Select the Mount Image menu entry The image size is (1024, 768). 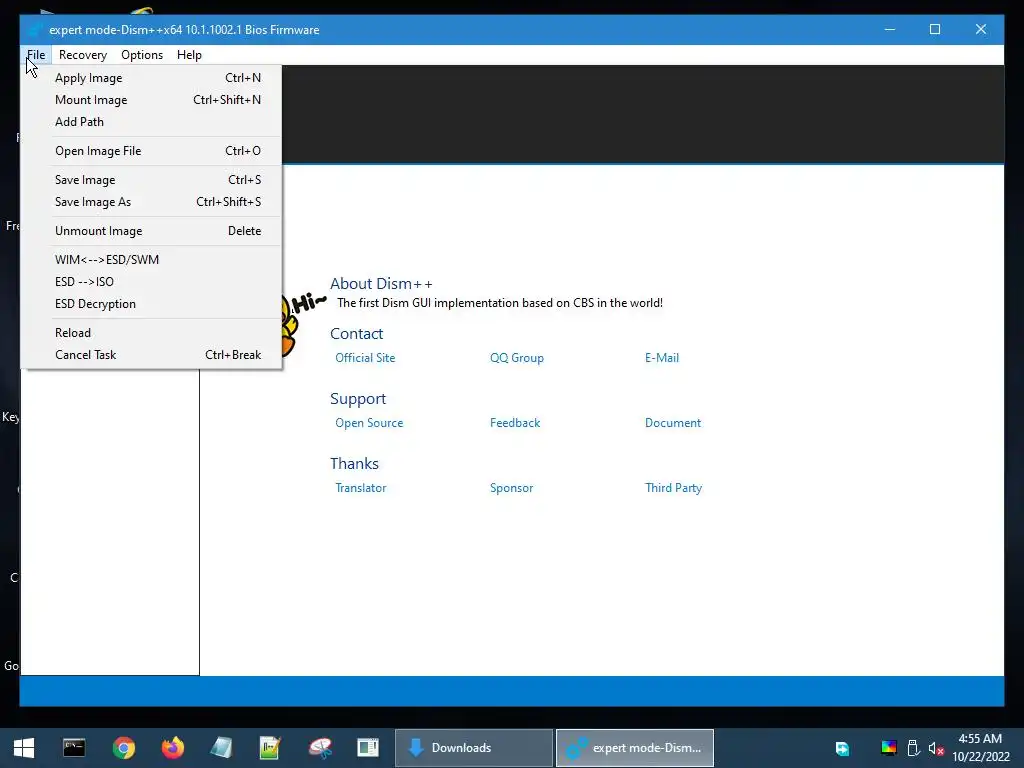tap(152, 100)
